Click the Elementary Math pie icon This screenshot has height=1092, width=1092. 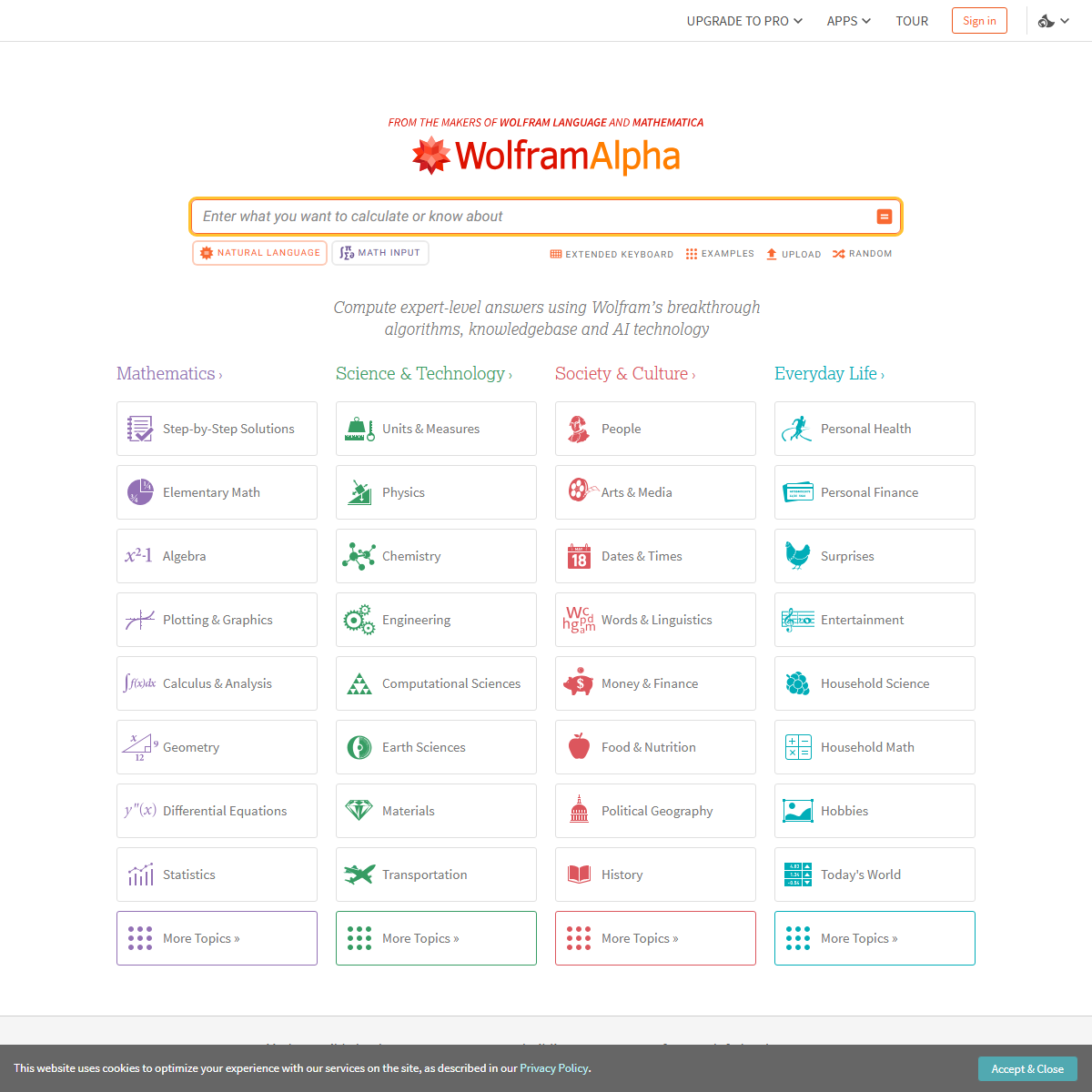click(140, 492)
